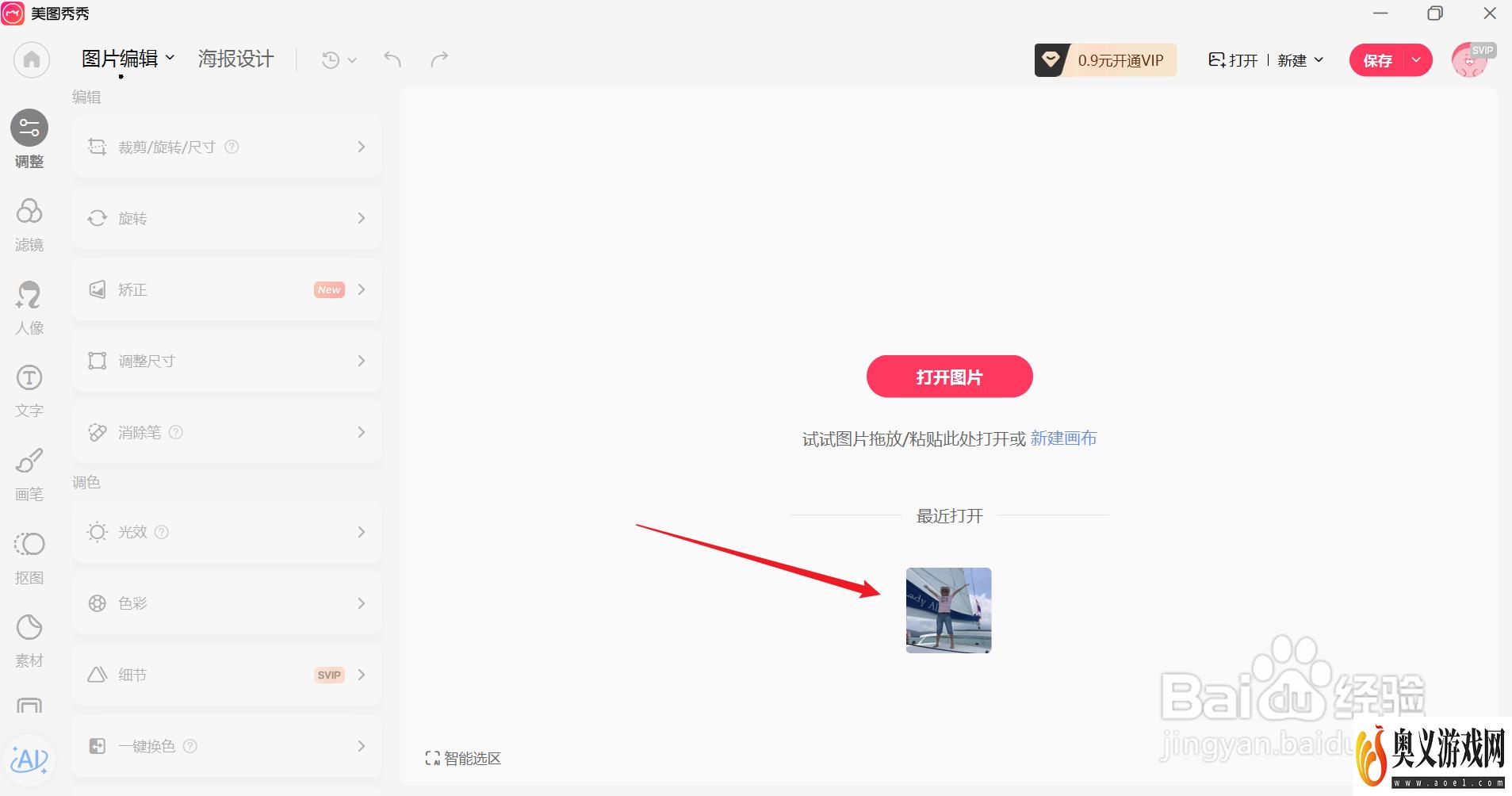Click help icon beside 裁剪/旋转/尺寸

coord(232,147)
